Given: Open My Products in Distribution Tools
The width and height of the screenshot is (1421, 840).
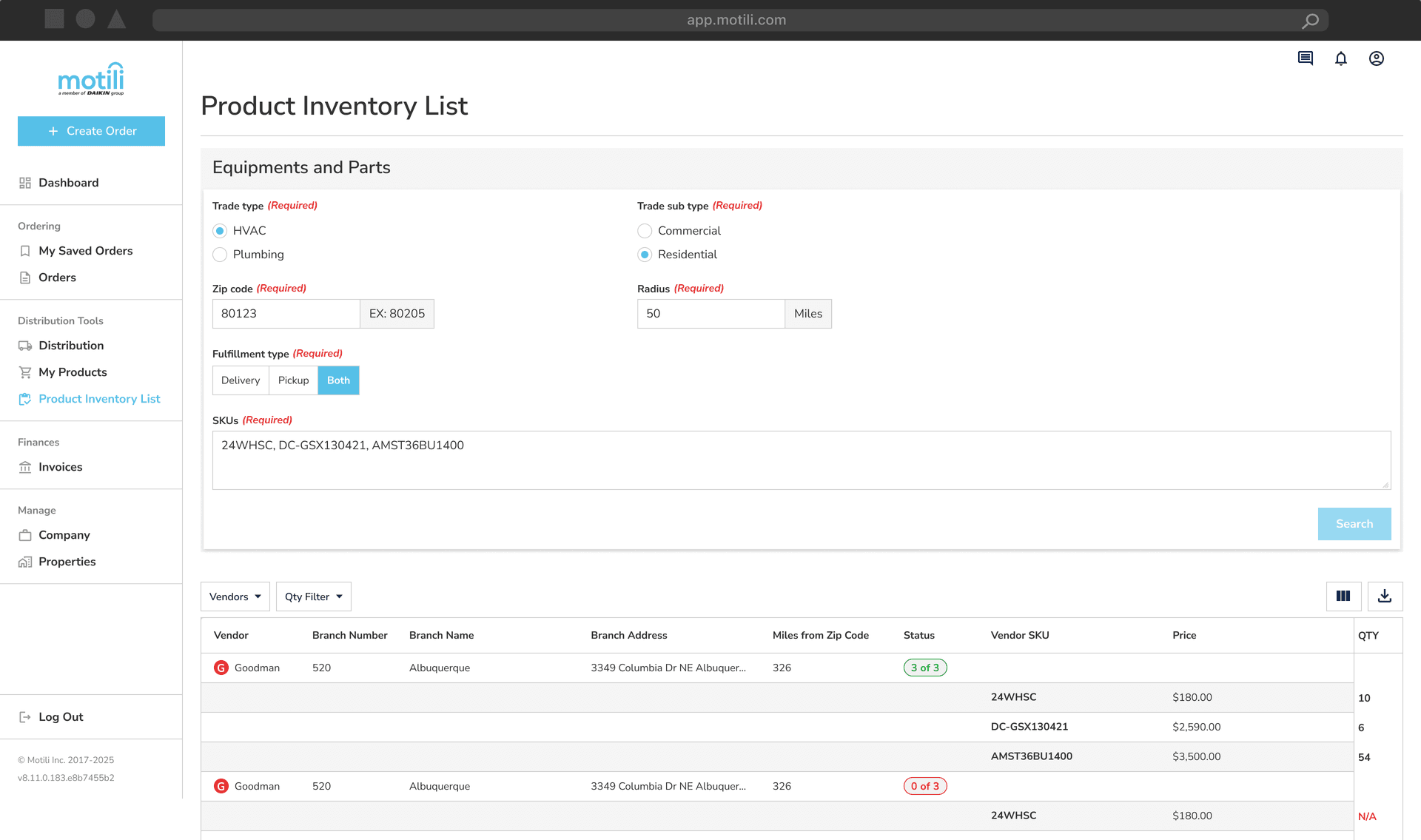Looking at the screenshot, I should (72, 372).
